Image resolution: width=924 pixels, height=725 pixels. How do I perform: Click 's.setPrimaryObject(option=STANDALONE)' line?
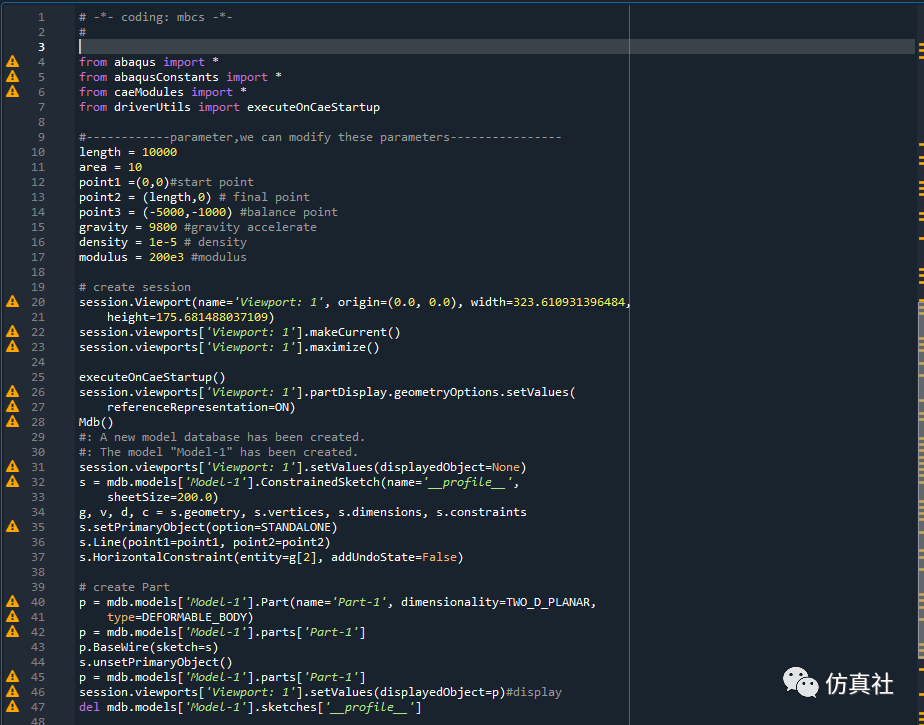pyautogui.click(x=208, y=527)
